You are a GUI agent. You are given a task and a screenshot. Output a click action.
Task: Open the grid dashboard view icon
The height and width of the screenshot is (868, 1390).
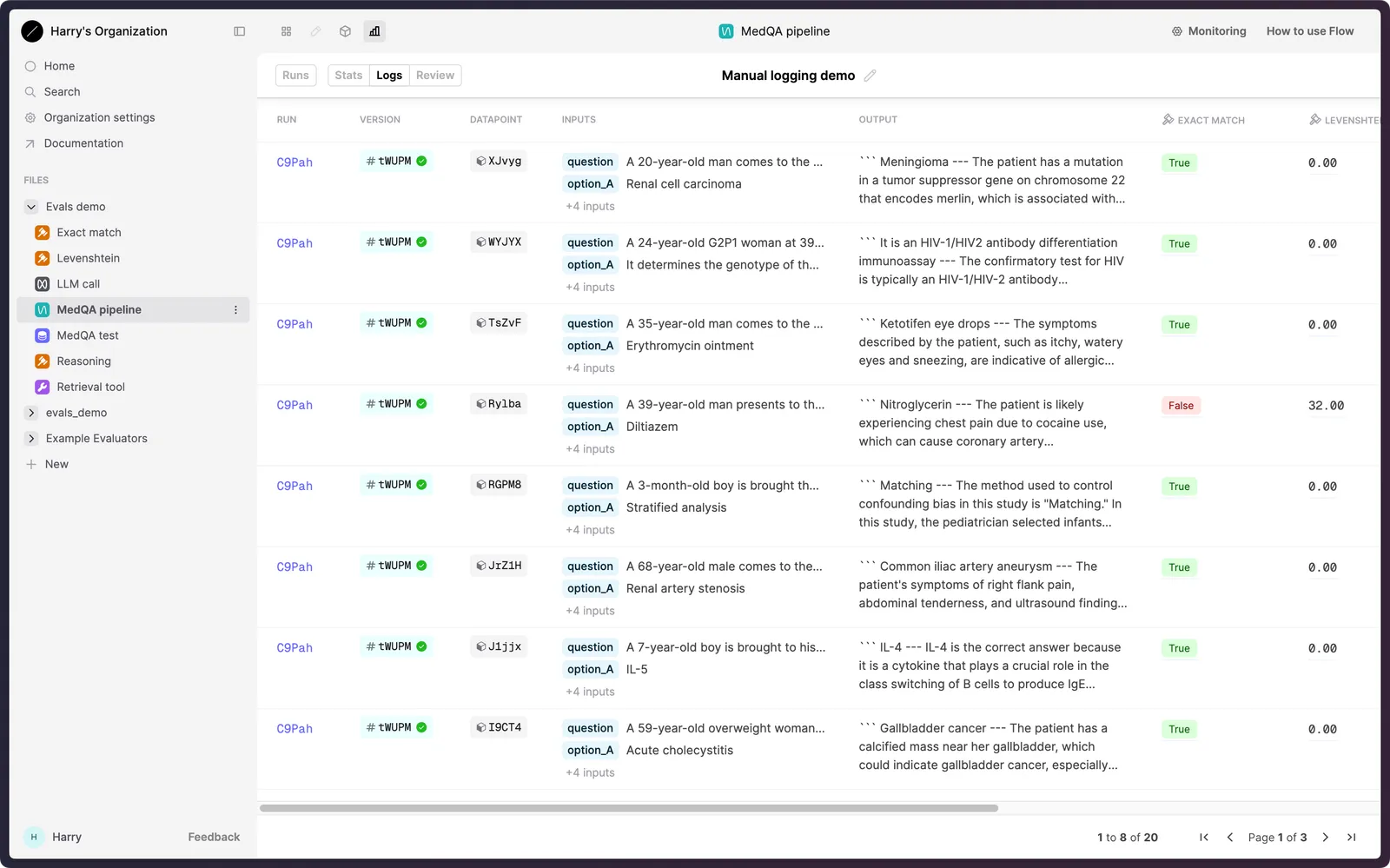pos(286,31)
